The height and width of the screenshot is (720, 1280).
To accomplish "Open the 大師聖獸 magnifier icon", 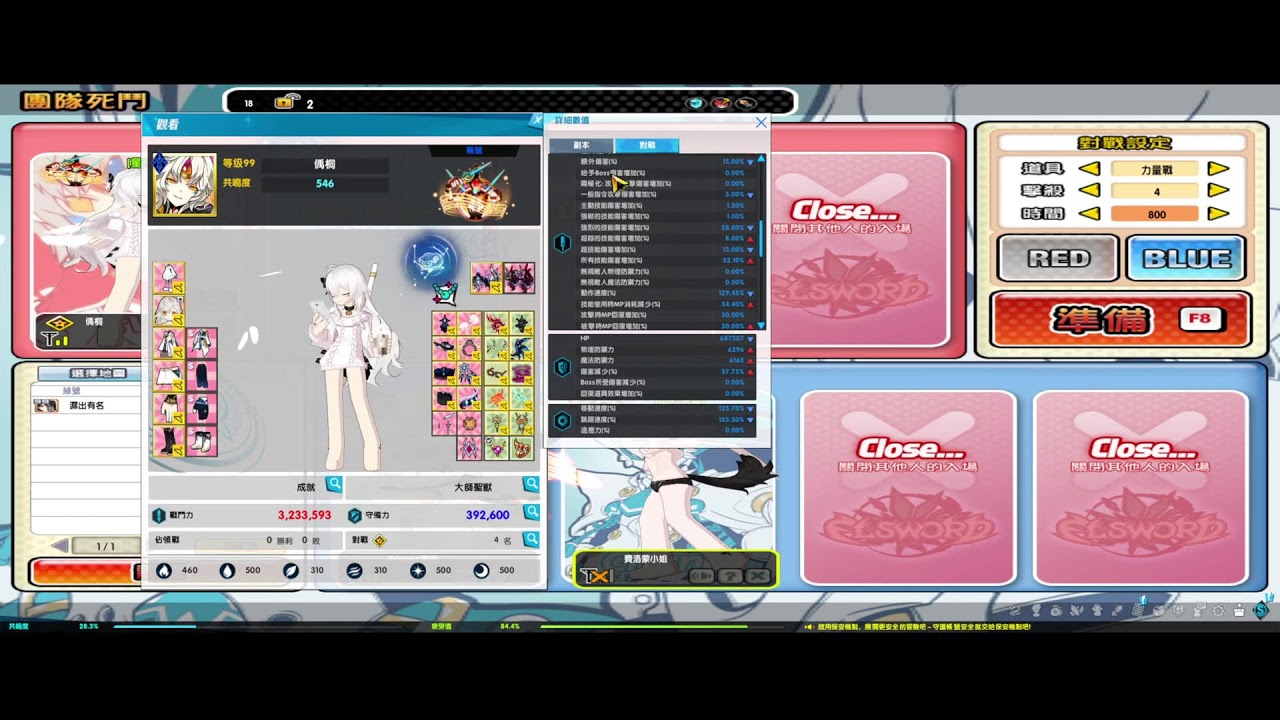I will point(531,485).
